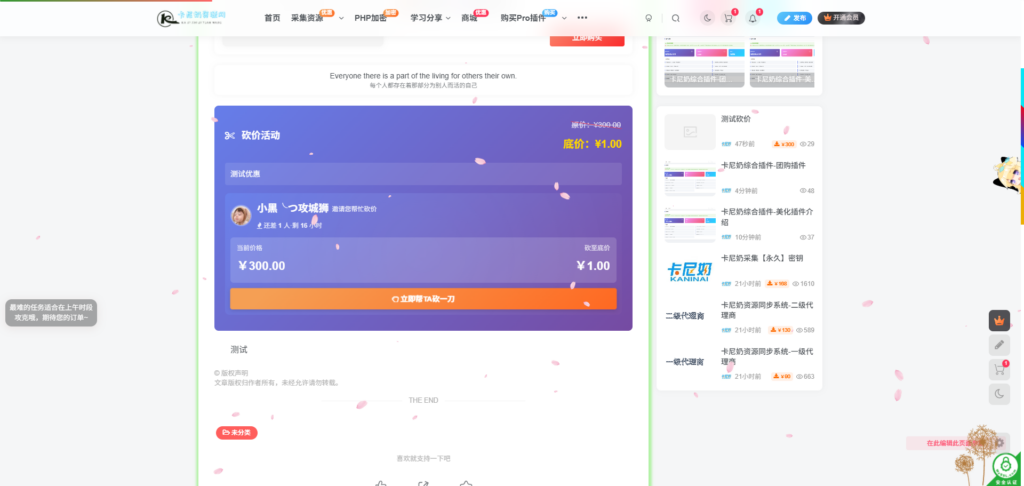1024x486 pixels.
Task: Click the top-left gallery thumbnail in sidebar
Action: click(704, 61)
